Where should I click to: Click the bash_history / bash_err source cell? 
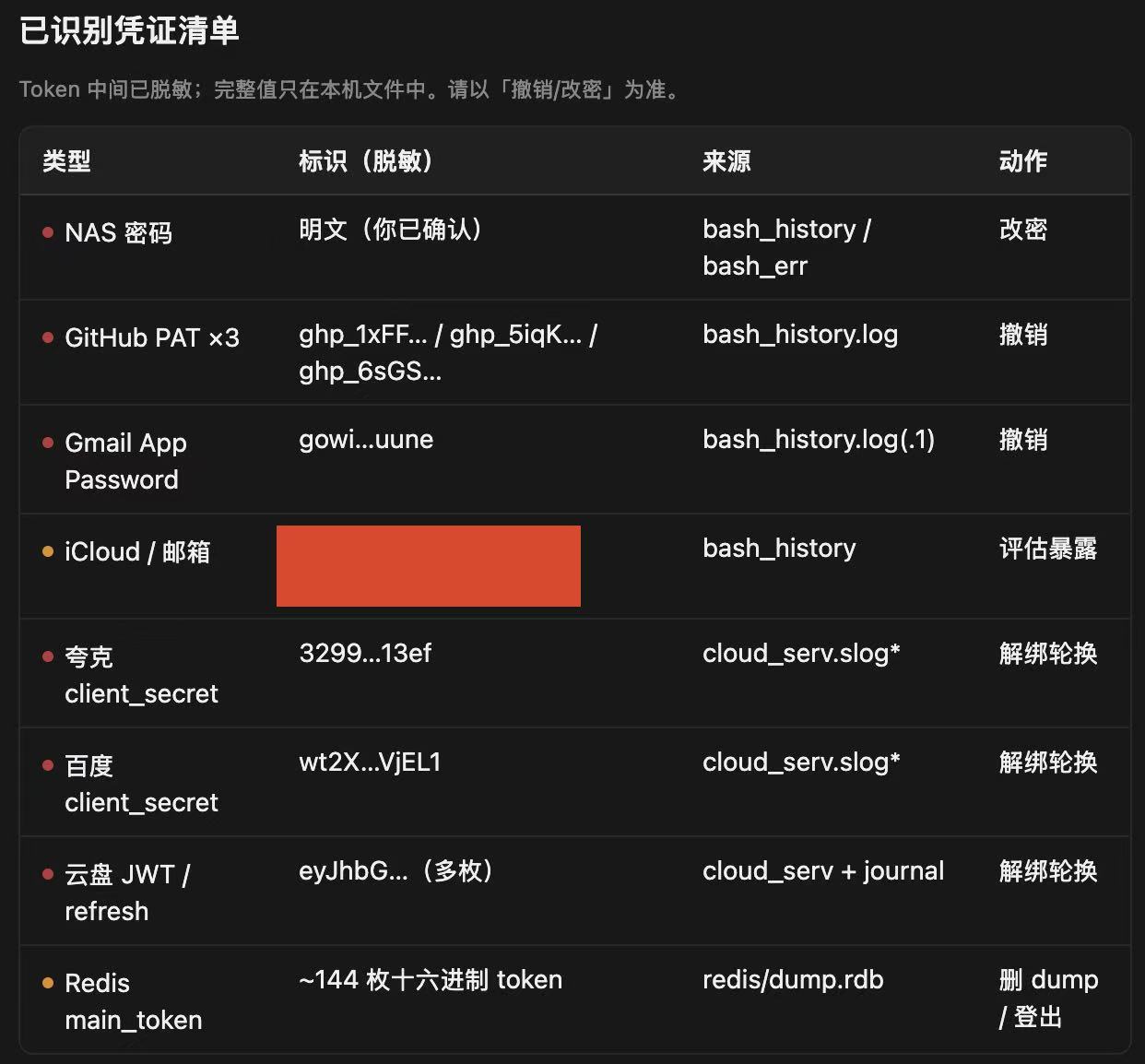point(786,247)
